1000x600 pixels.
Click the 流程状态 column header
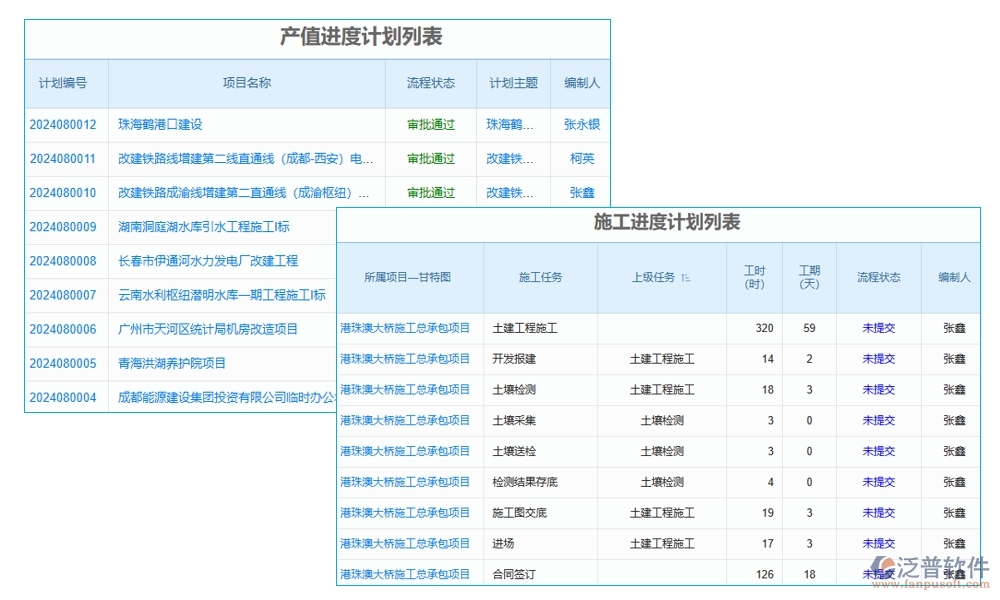(x=430, y=84)
